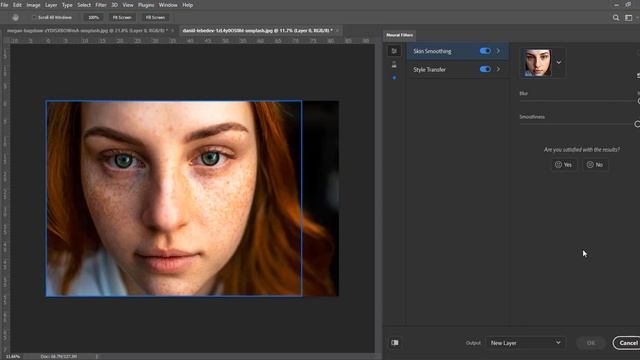
Task: Select the Hand tool icon in options bar
Action: point(15,18)
